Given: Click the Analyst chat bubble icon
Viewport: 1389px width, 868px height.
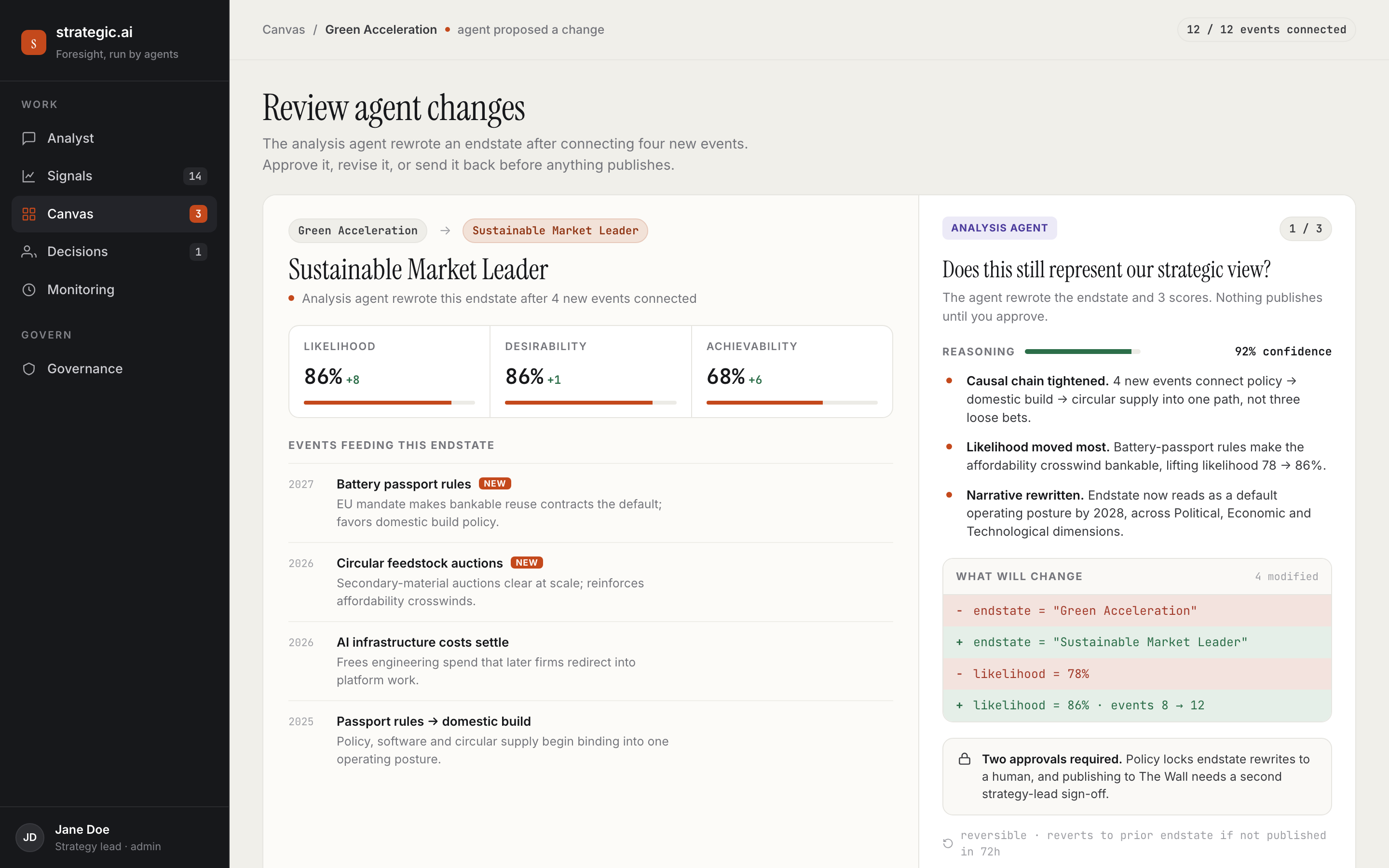Looking at the screenshot, I should (29, 138).
